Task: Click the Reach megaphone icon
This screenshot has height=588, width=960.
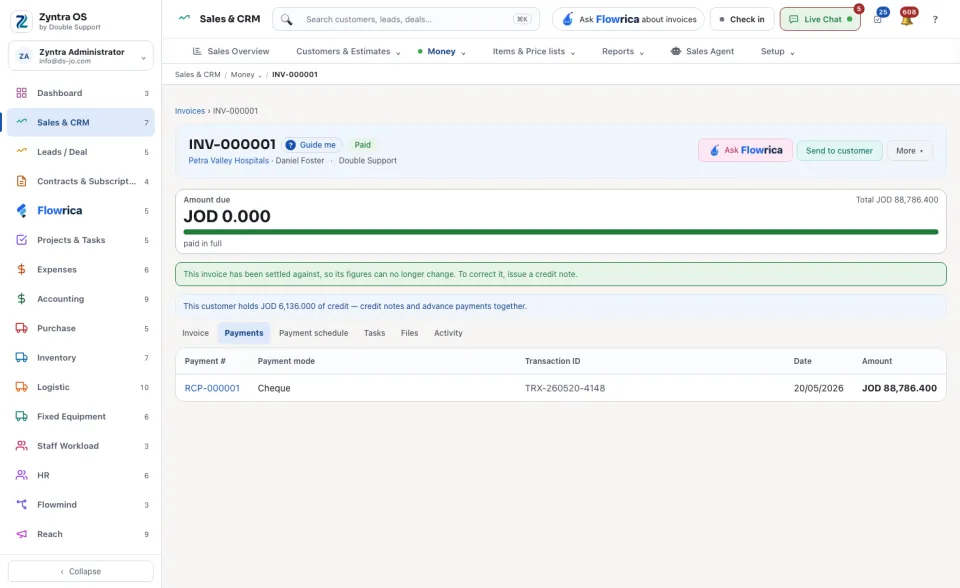Action: tap(21, 534)
